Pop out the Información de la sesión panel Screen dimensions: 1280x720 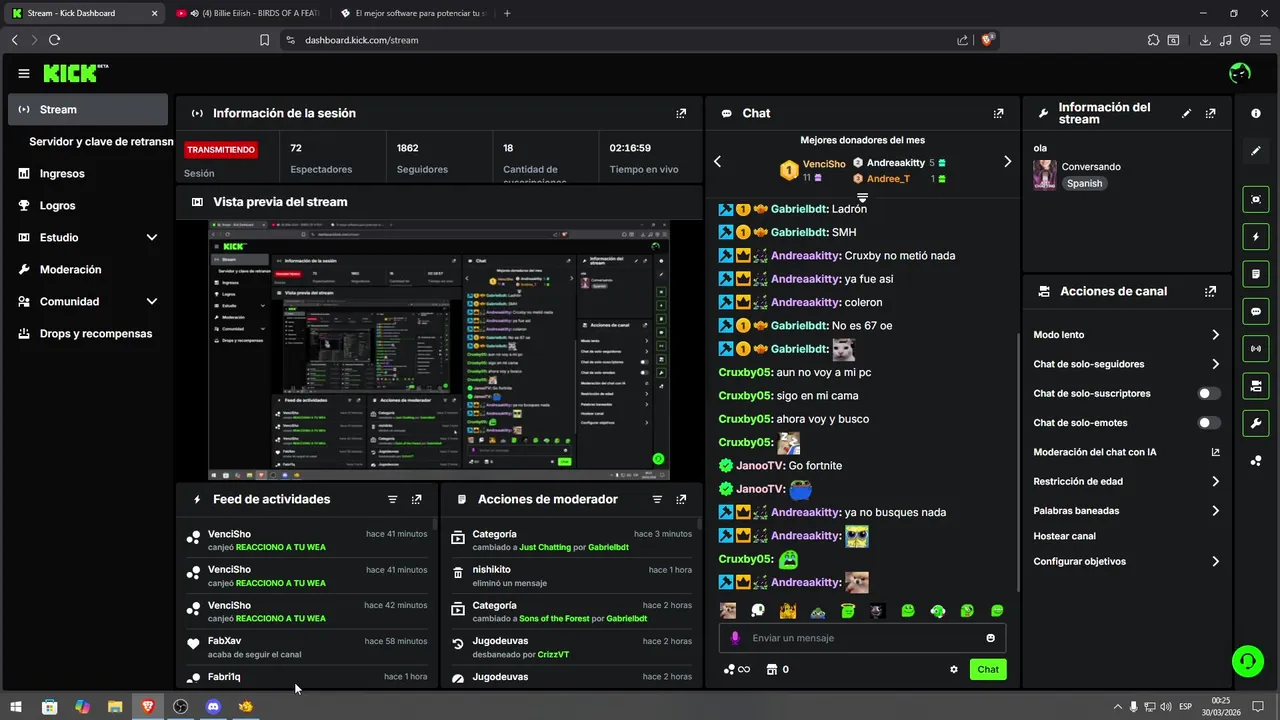[x=681, y=114]
